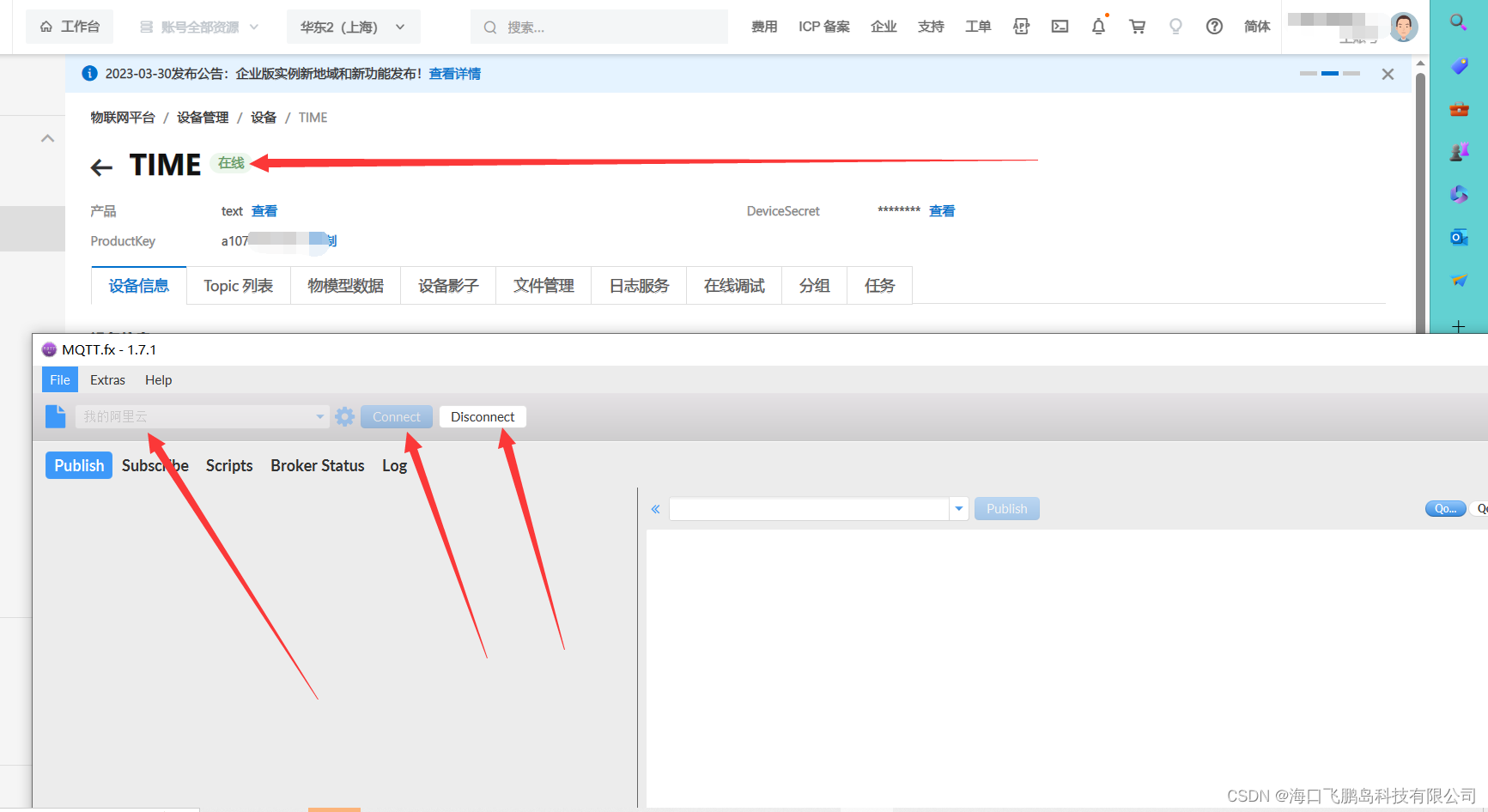This screenshot has height=812, width=1488.
Task: Open the 账号全部资源 resource dropdown
Action: [199, 27]
